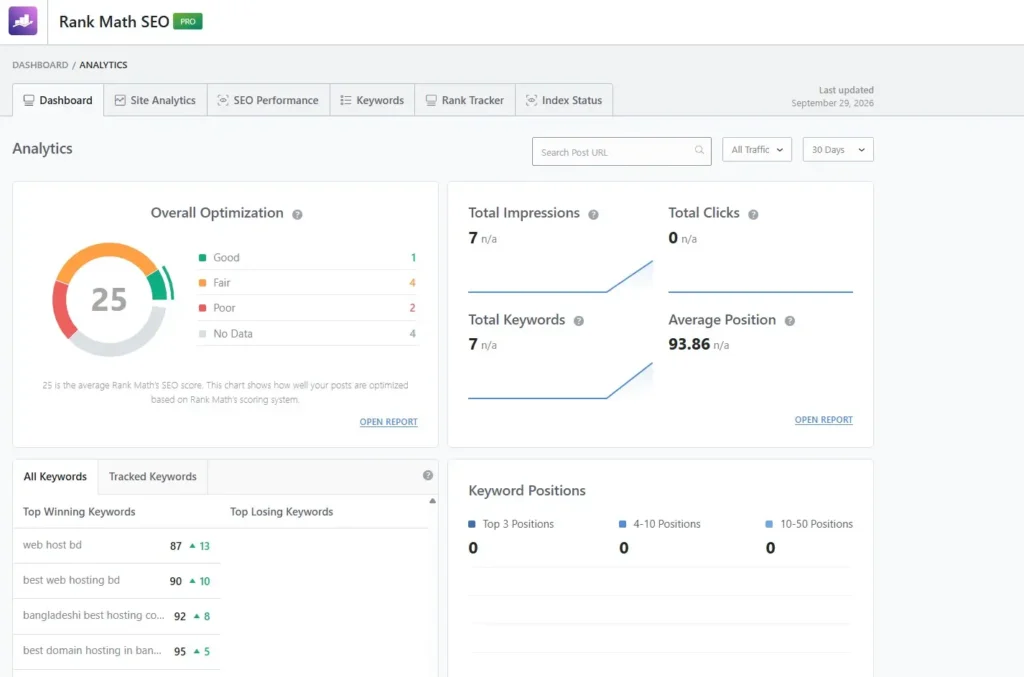Click the keywords list scroll-up arrow
The height and width of the screenshot is (677, 1024).
[432, 501]
